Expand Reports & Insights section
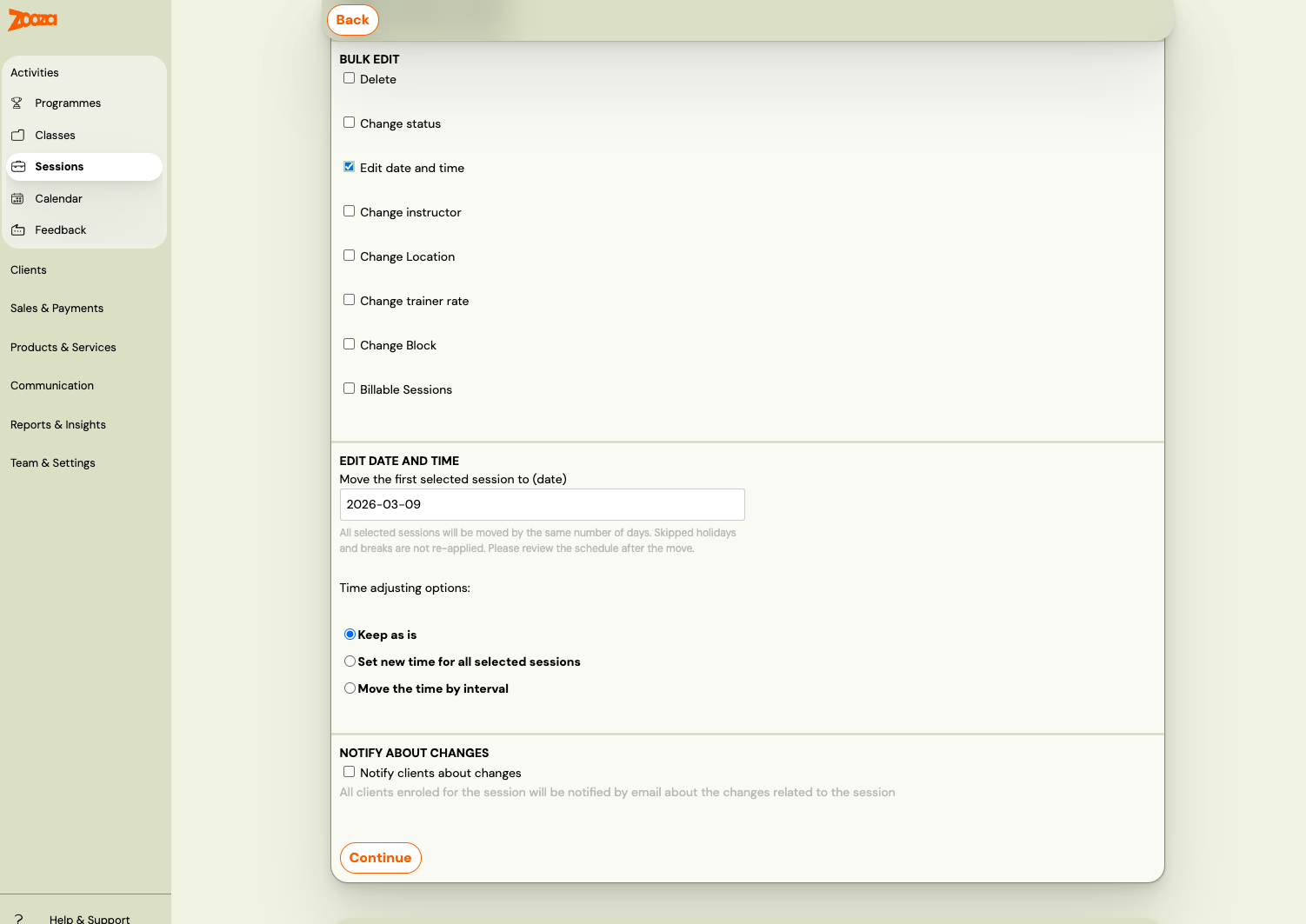Image resolution: width=1306 pixels, height=924 pixels. [x=58, y=425]
